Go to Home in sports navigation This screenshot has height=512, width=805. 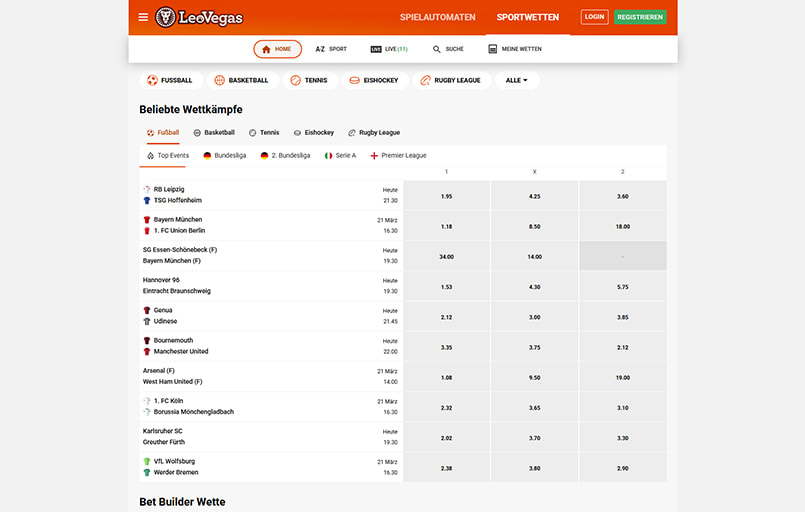pyautogui.click(x=277, y=49)
